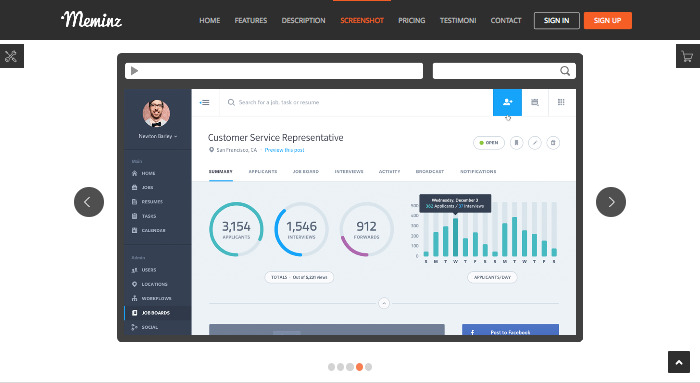The image size is (700, 383).
Task: Open the shopping cart icon
Action: coord(688,56)
